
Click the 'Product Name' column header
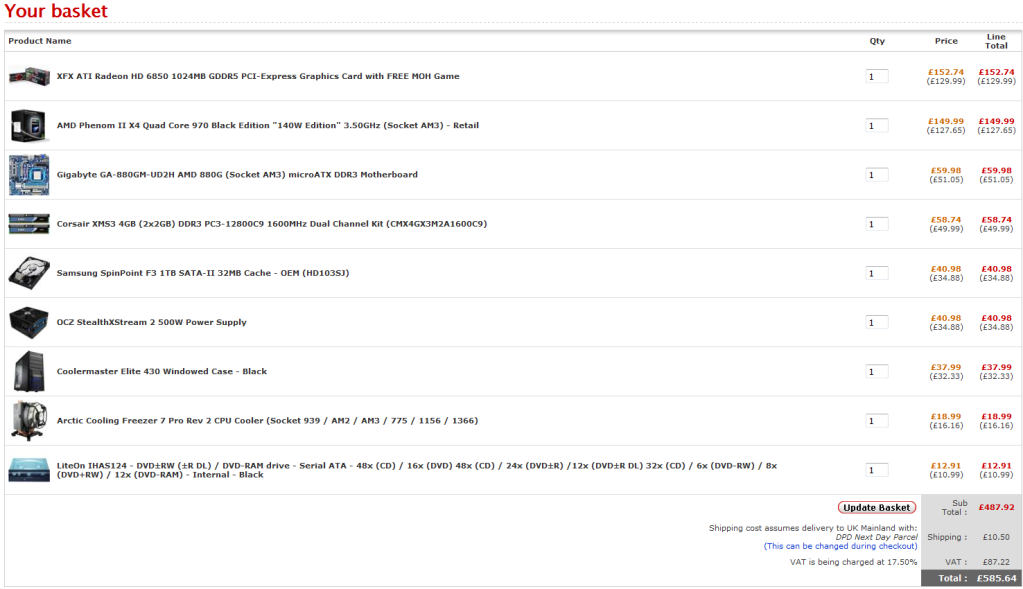40,41
